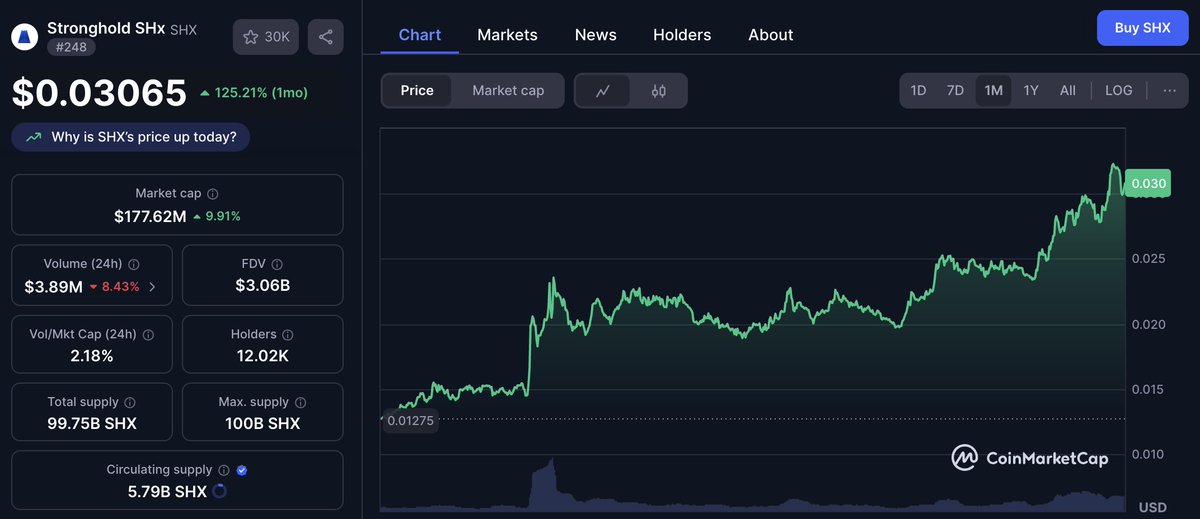Click the 0.030 current price label on chart
The width and height of the screenshot is (1200, 519).
[1148, 183]
